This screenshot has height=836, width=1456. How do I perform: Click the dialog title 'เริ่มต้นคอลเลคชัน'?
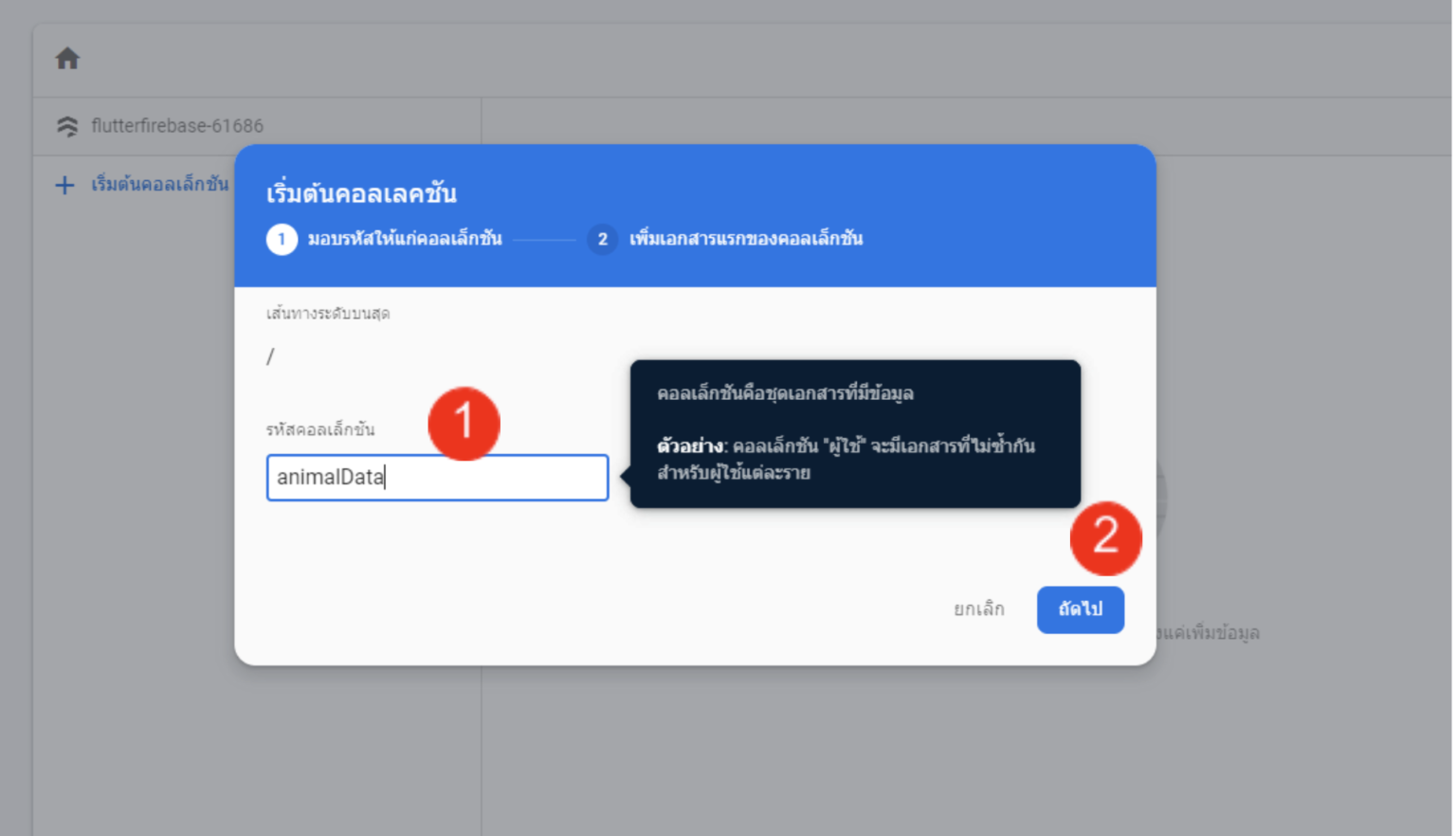click(x=361, y=192)
